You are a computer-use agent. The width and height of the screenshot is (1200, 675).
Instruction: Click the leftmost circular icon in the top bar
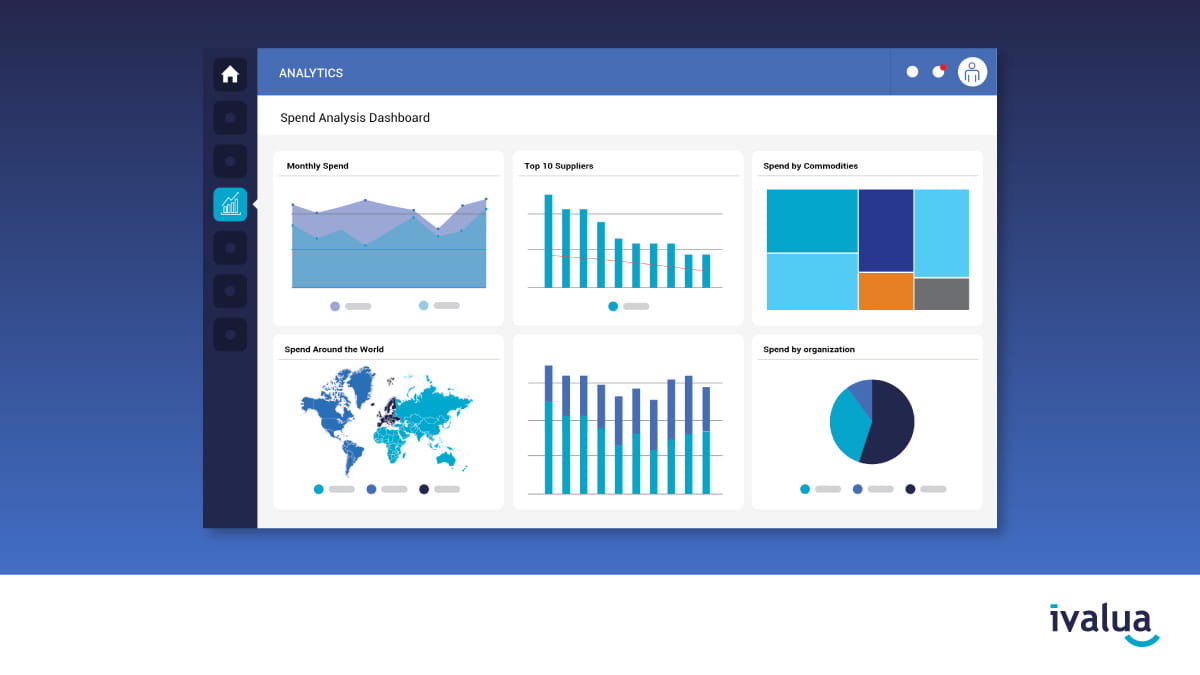click(x=911, y=71)
